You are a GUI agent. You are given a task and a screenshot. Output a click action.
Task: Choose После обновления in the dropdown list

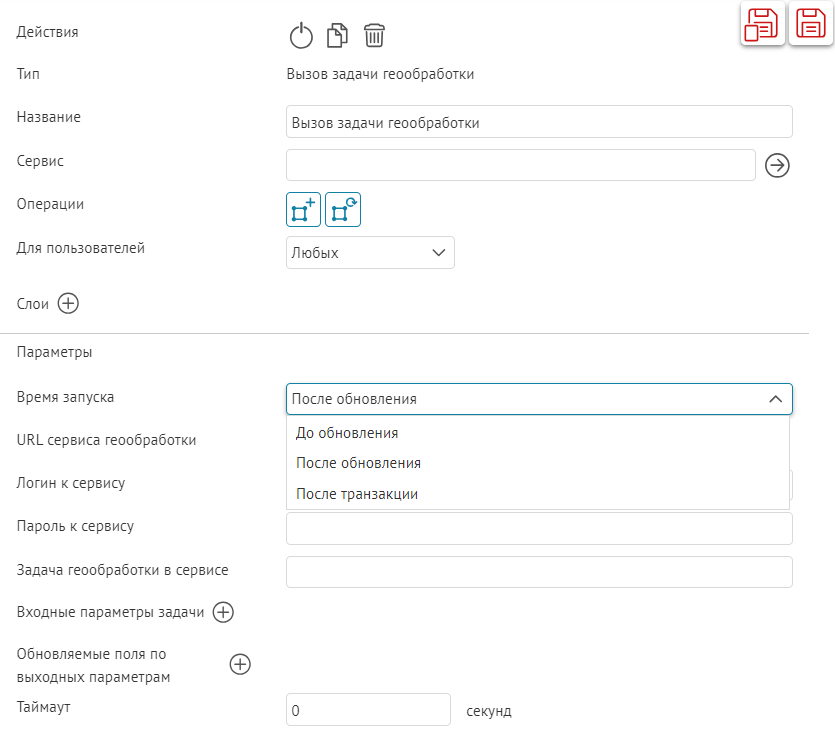click(358, 463)
